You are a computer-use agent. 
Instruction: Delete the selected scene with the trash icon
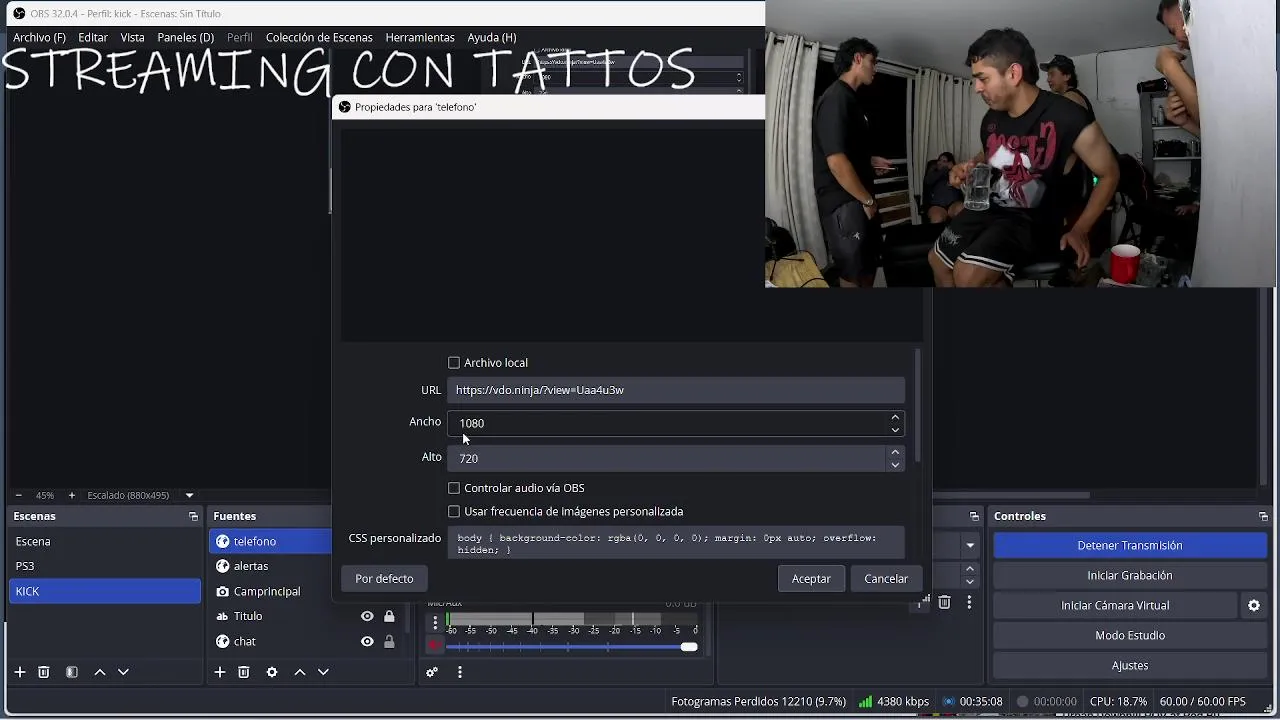click(44, 672)
